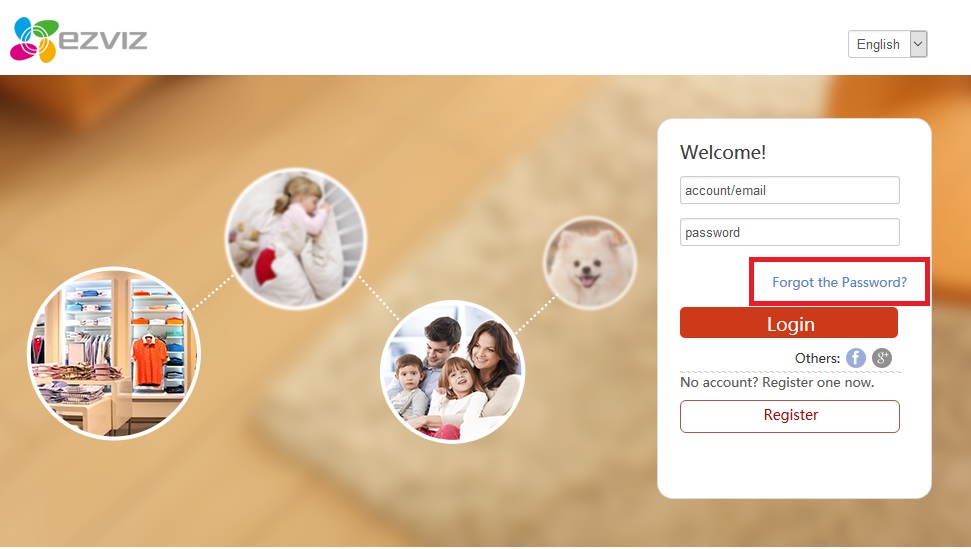Click the Others: label
This screenshot has height=549, width=971.
(x=817, y=358)
